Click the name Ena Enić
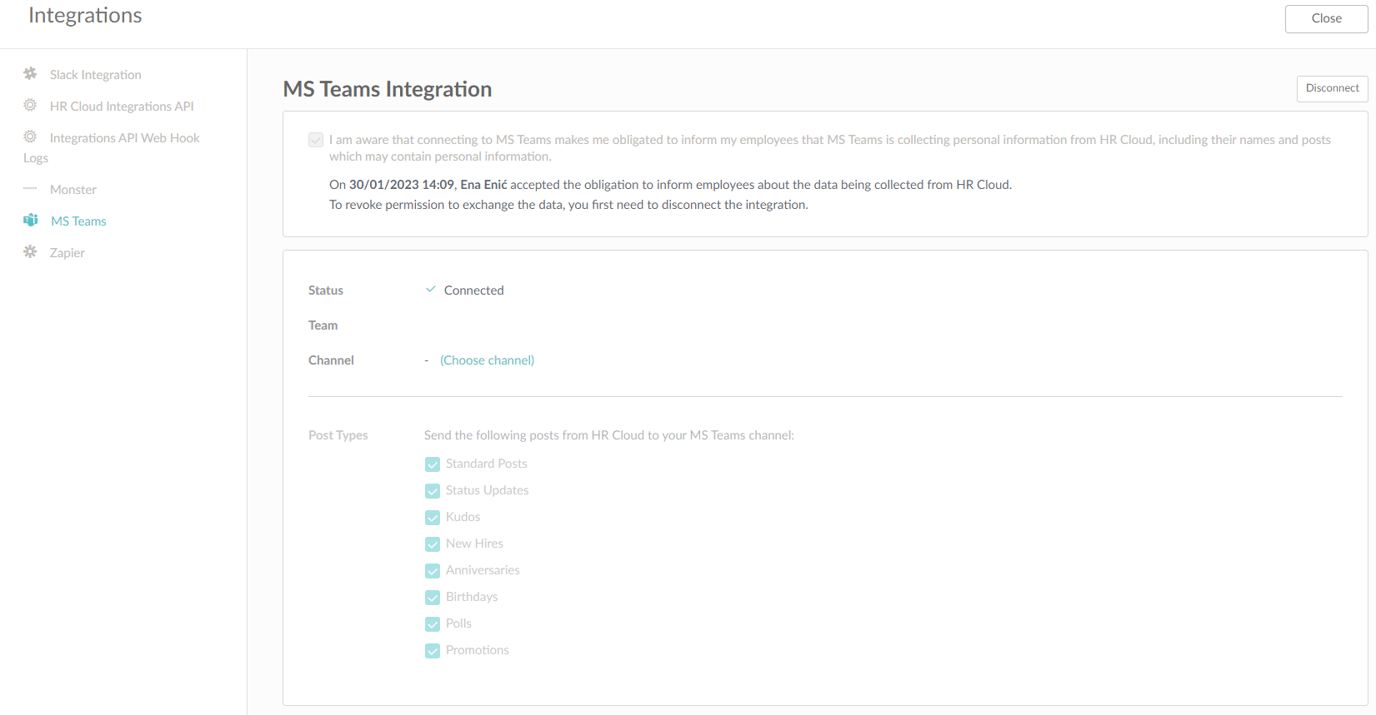1376x715 pixels. [484, 185]
